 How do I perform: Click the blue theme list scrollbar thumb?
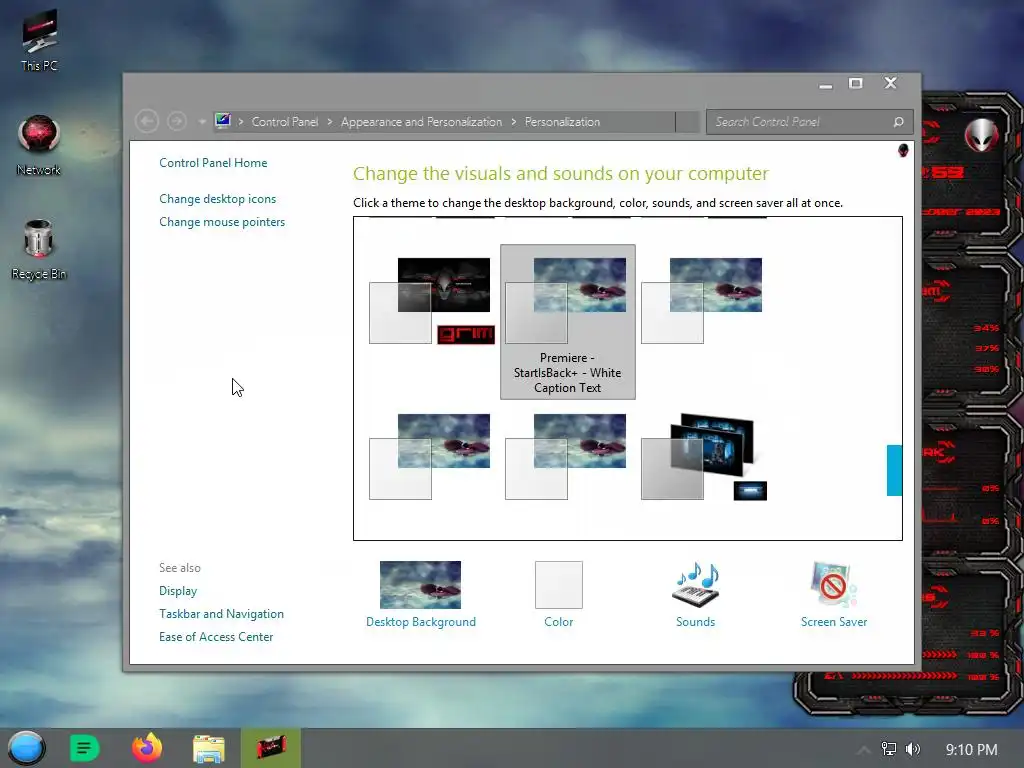pyautogui.click(x=894, y=470)
